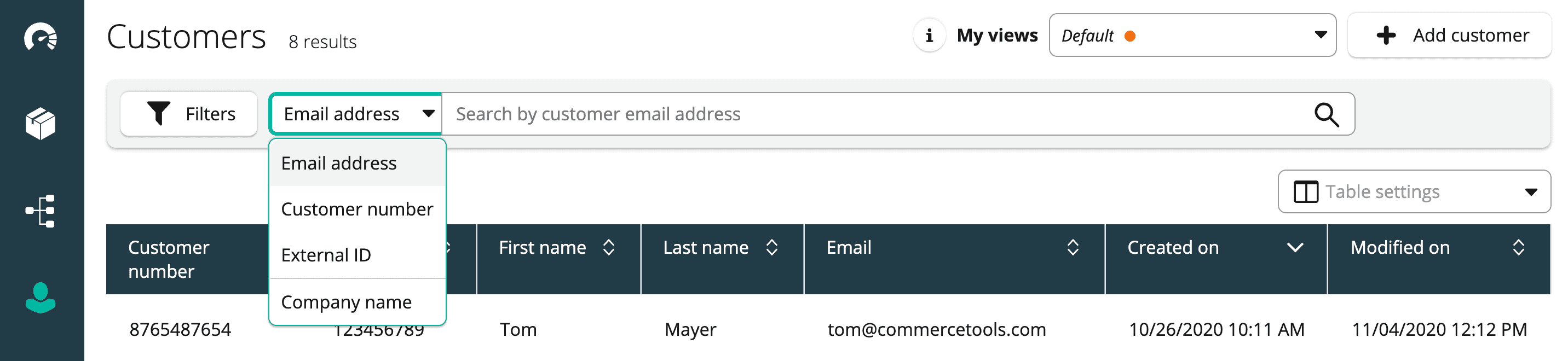1568x361 pixels.
Task: Click the magnifier search icon
Action: (1326, 114)
